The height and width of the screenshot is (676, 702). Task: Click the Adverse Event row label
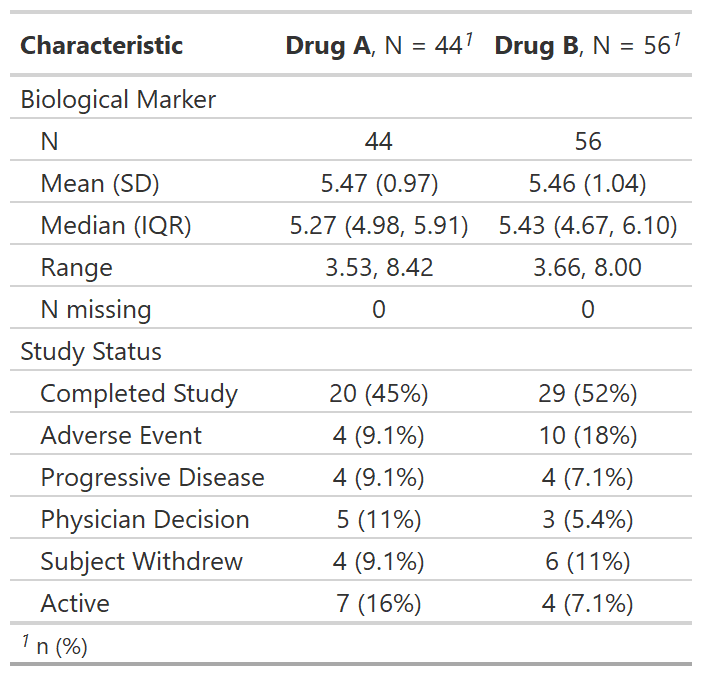click(x=121, y=435)
